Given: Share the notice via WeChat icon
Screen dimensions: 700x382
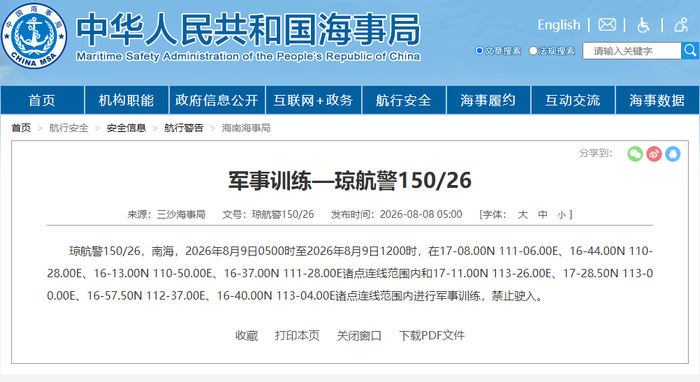Looking at the screenshot, I should [x=635, y=154].
